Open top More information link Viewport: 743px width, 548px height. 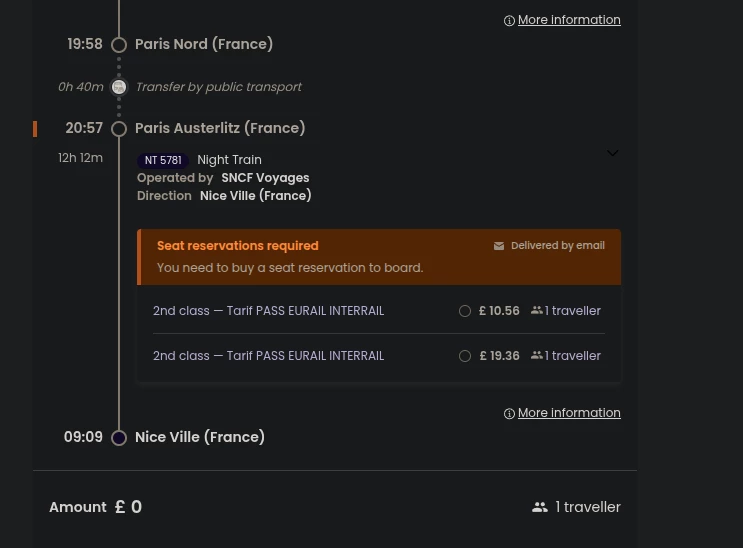click(x=569, y=20)
